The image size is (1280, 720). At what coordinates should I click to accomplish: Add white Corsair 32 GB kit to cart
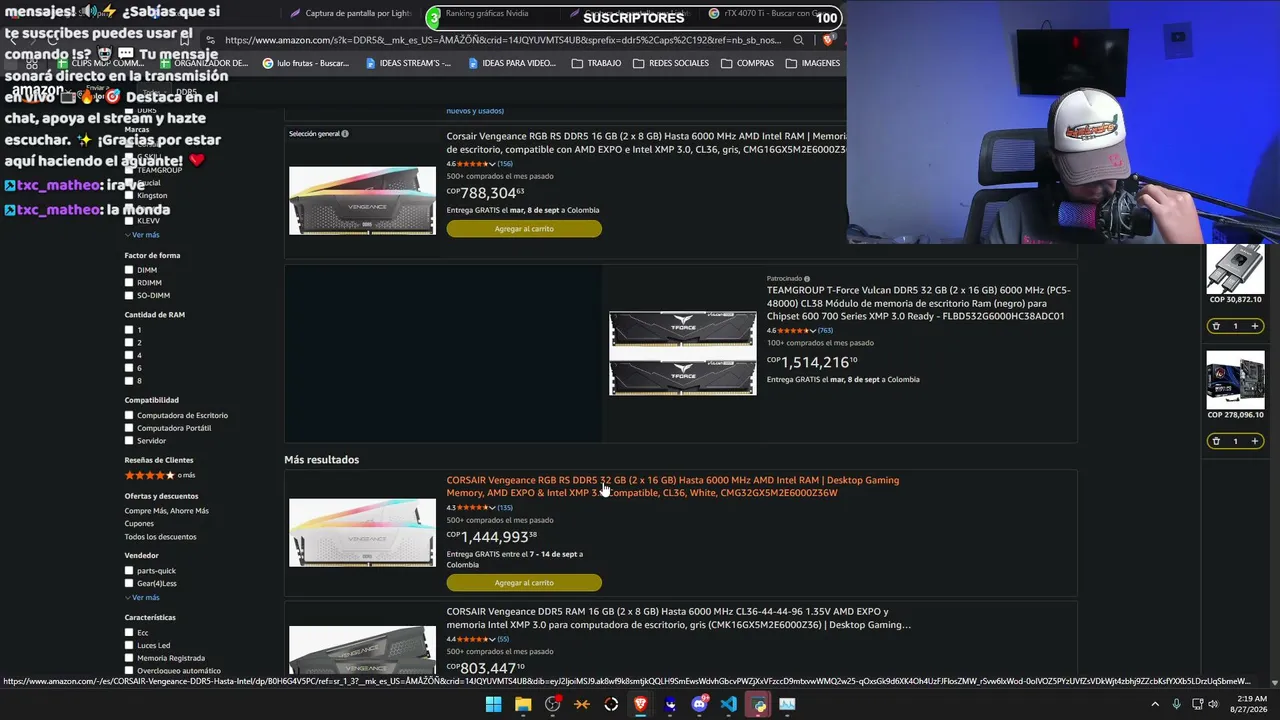pyautogui.click(x=524, y=583)
